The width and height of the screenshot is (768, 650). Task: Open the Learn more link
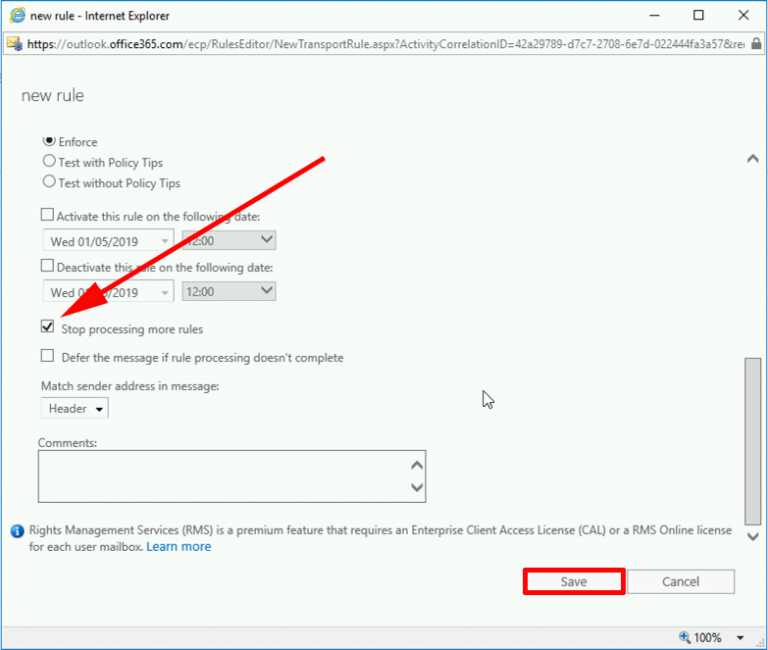[x=179, y=547]
